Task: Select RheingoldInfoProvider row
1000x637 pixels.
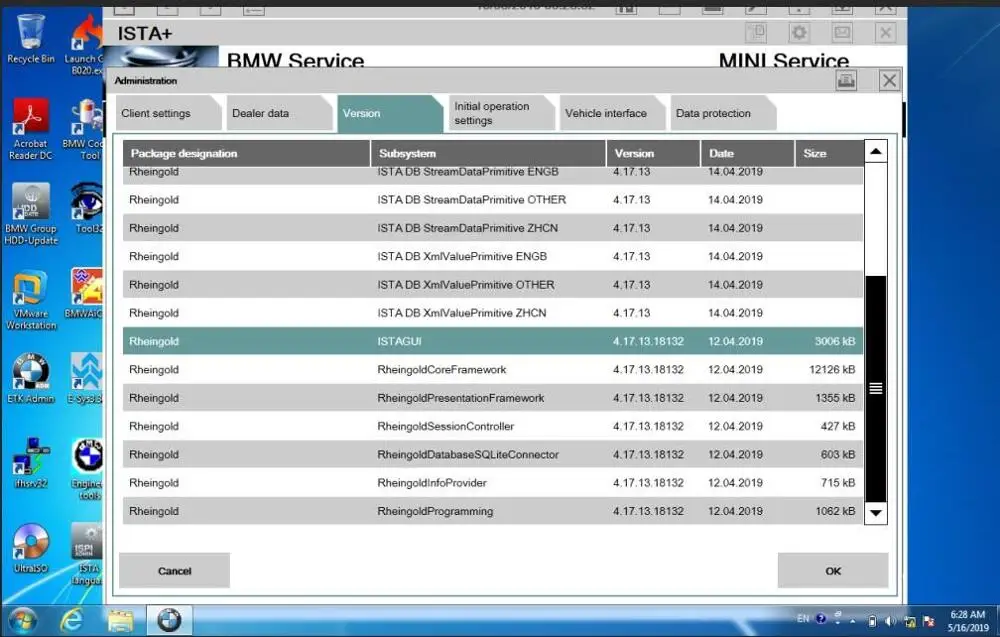Action: pos(492,483)
